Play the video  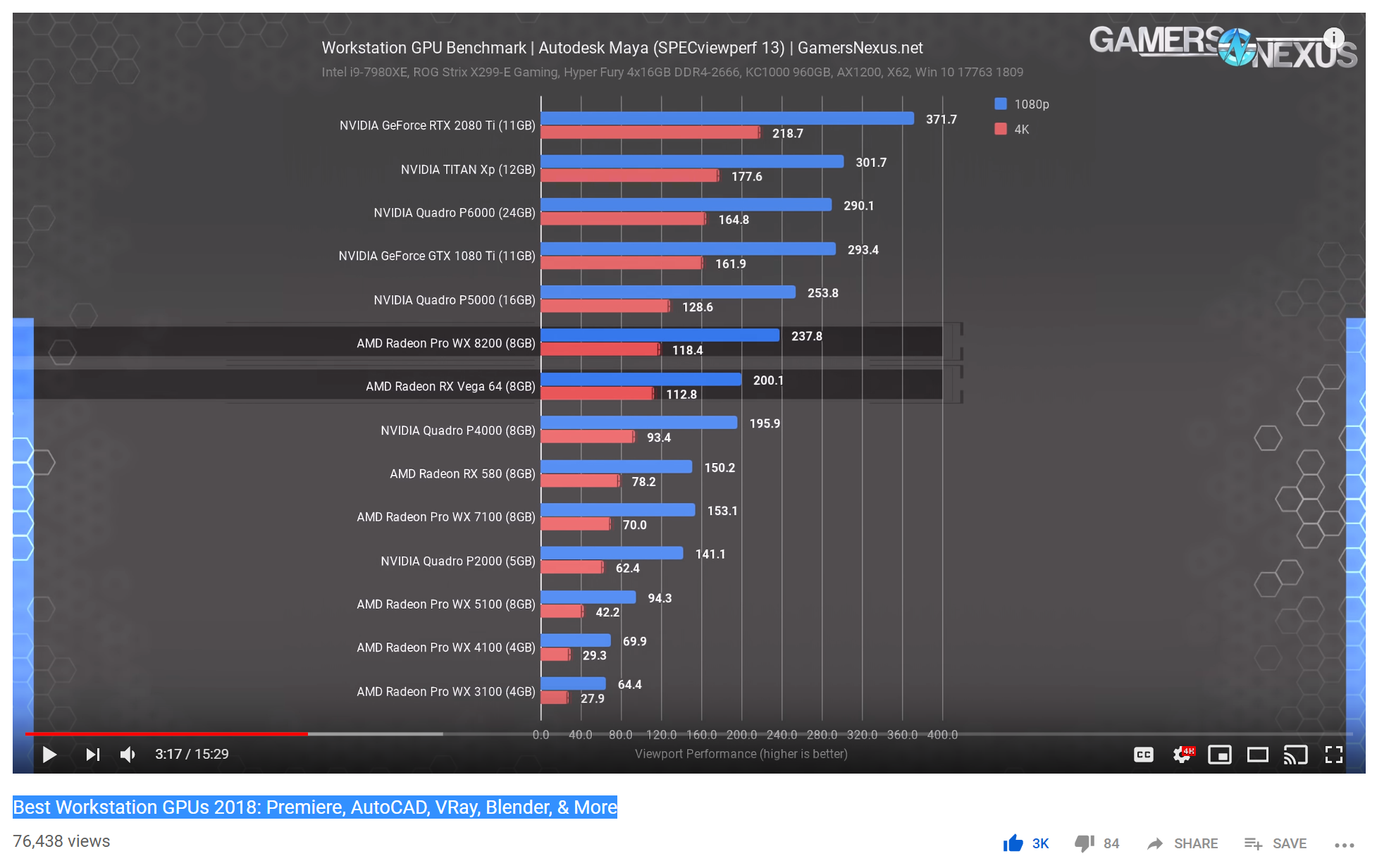pyautogui.click(x=49, y=755)
